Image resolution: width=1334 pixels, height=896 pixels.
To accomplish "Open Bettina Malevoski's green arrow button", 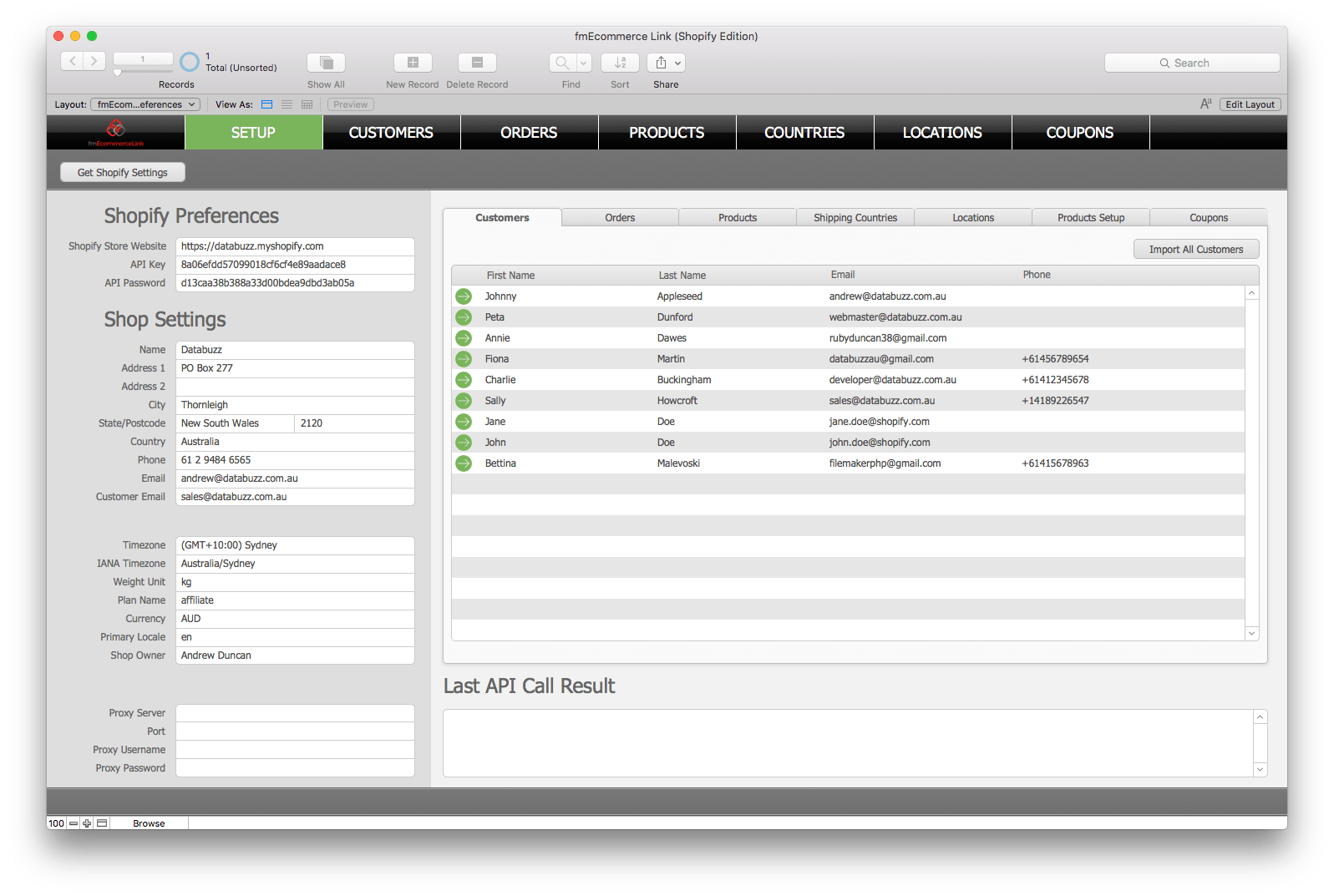I will point(464,463).
